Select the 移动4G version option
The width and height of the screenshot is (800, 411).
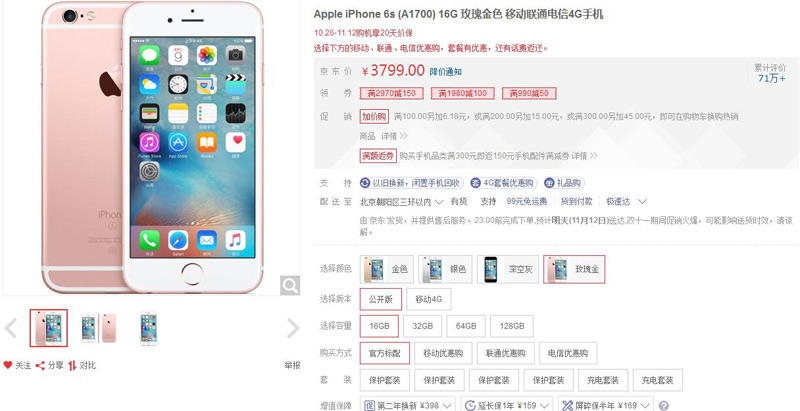pyautogui.click(x=429, y=299)
